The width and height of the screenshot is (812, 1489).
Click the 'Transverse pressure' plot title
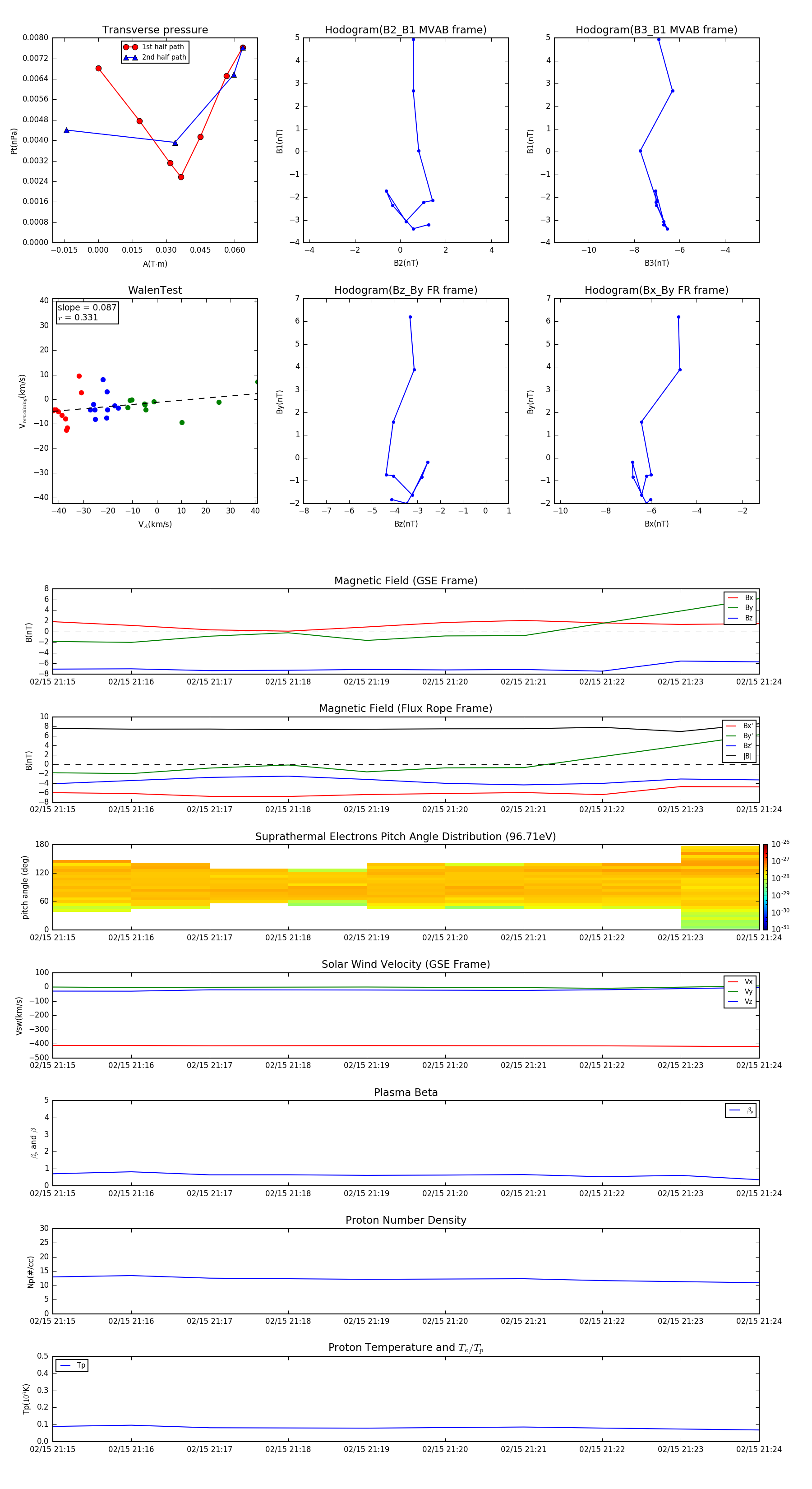pyautogui.click(x=155, y=30)
